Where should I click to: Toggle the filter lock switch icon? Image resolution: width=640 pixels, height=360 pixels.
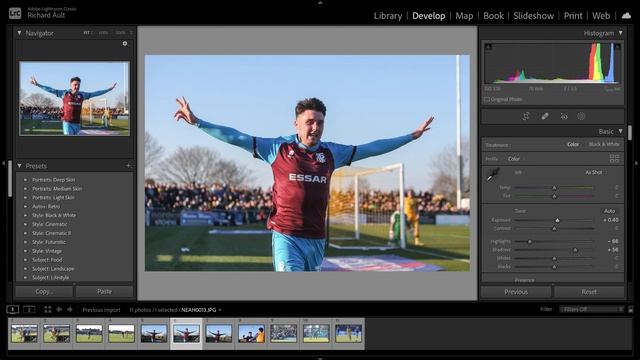pos(631,309)
